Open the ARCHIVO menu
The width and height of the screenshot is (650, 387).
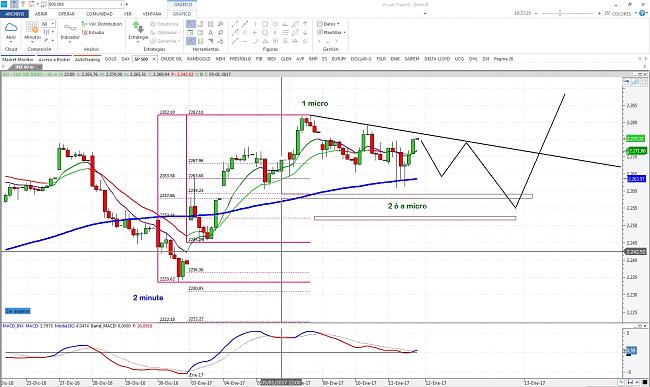[15, 14]
